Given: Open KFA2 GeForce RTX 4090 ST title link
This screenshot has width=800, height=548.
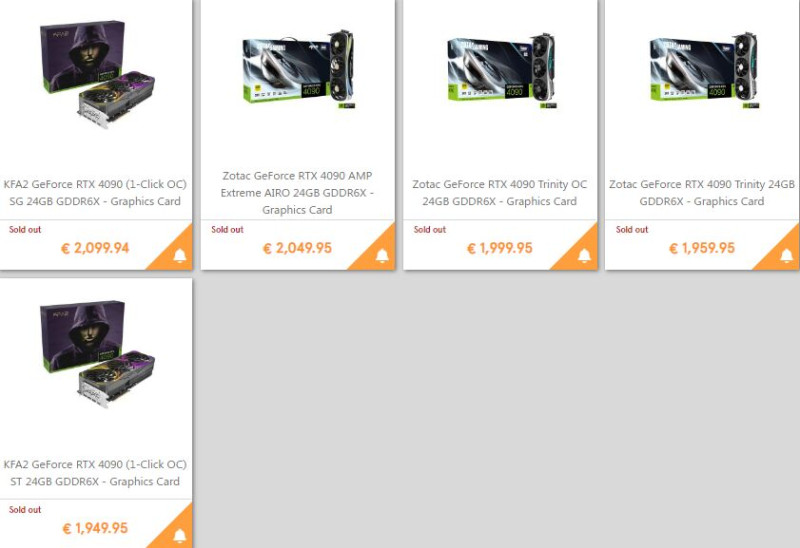Looking at the screenshot, I should tap(95, 472).
